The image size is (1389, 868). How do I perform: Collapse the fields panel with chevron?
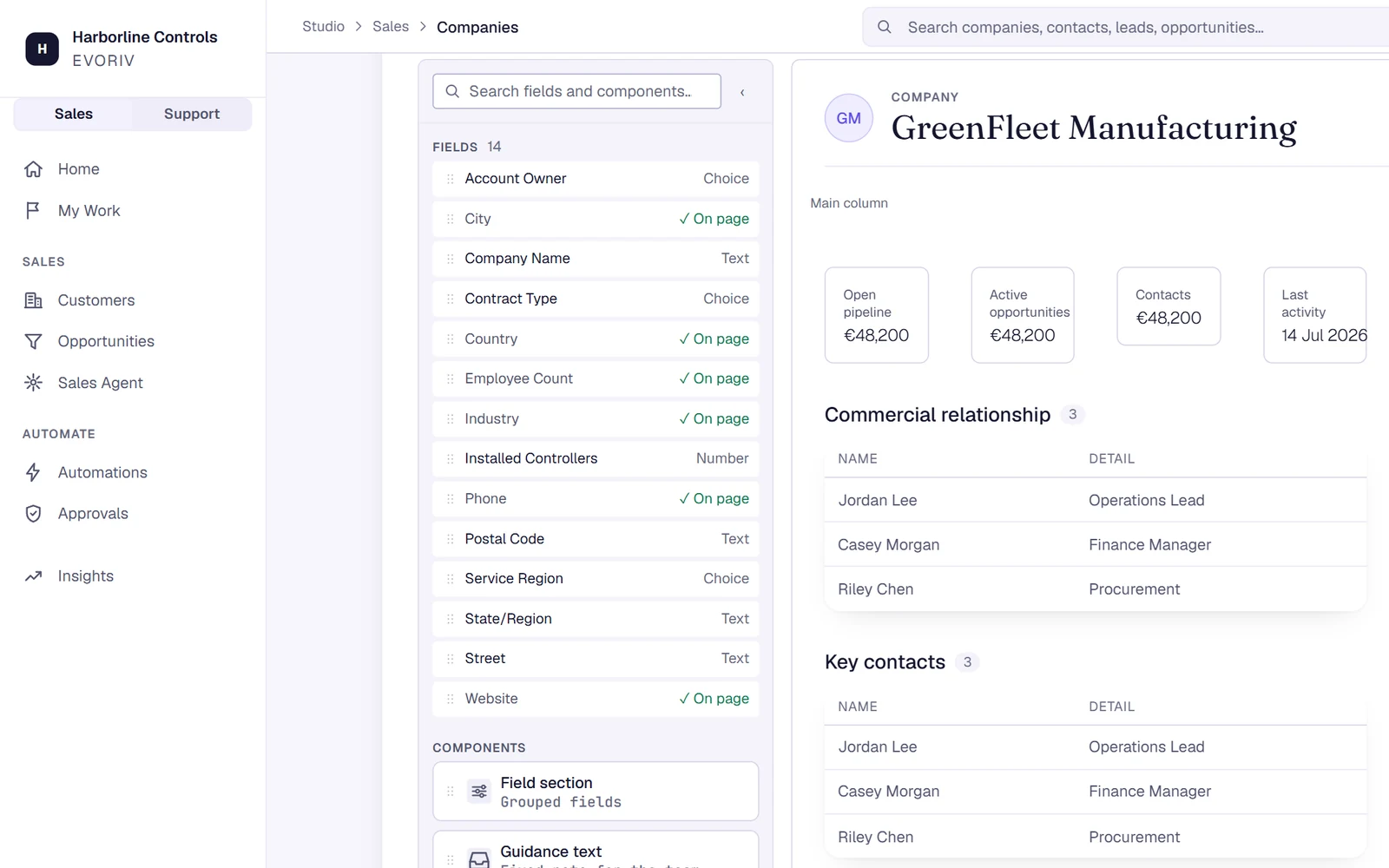click(742, 92)
